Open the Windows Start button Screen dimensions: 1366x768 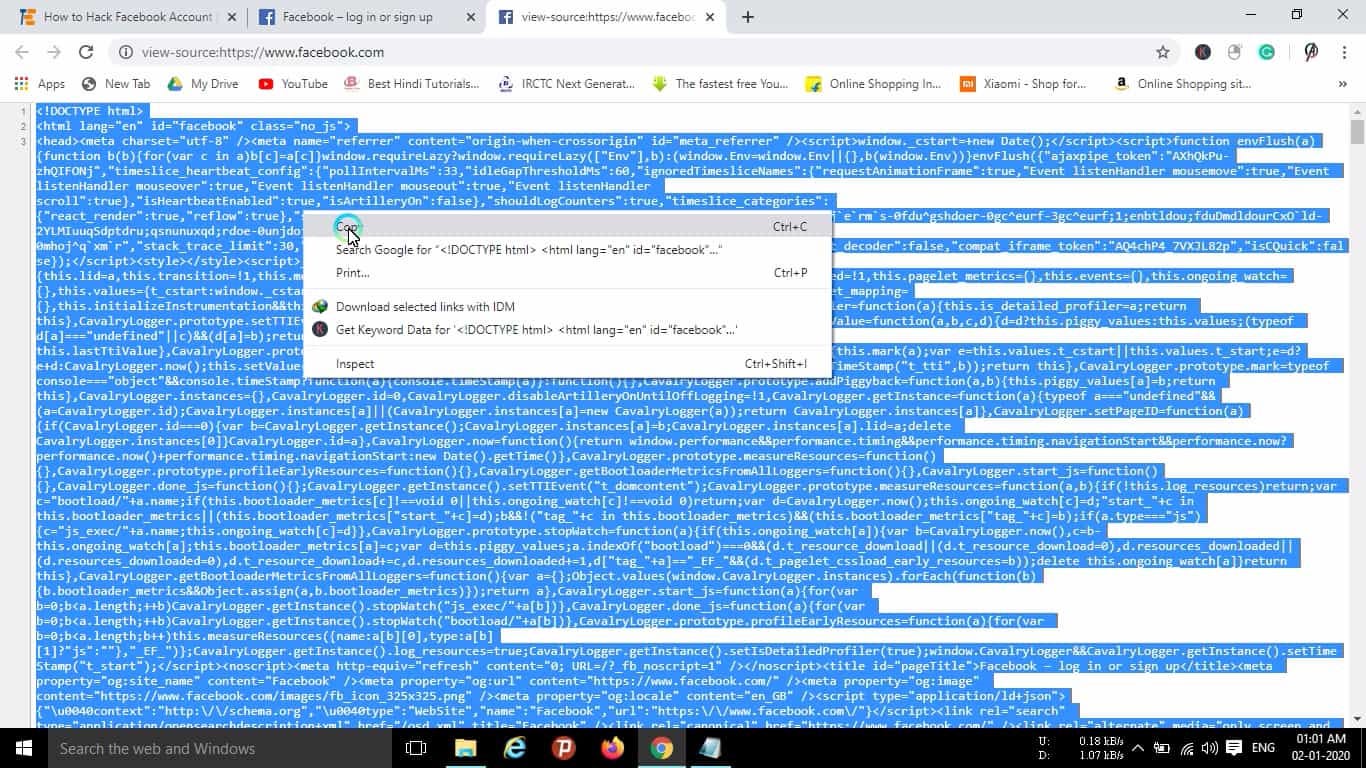tap(23, 748)
